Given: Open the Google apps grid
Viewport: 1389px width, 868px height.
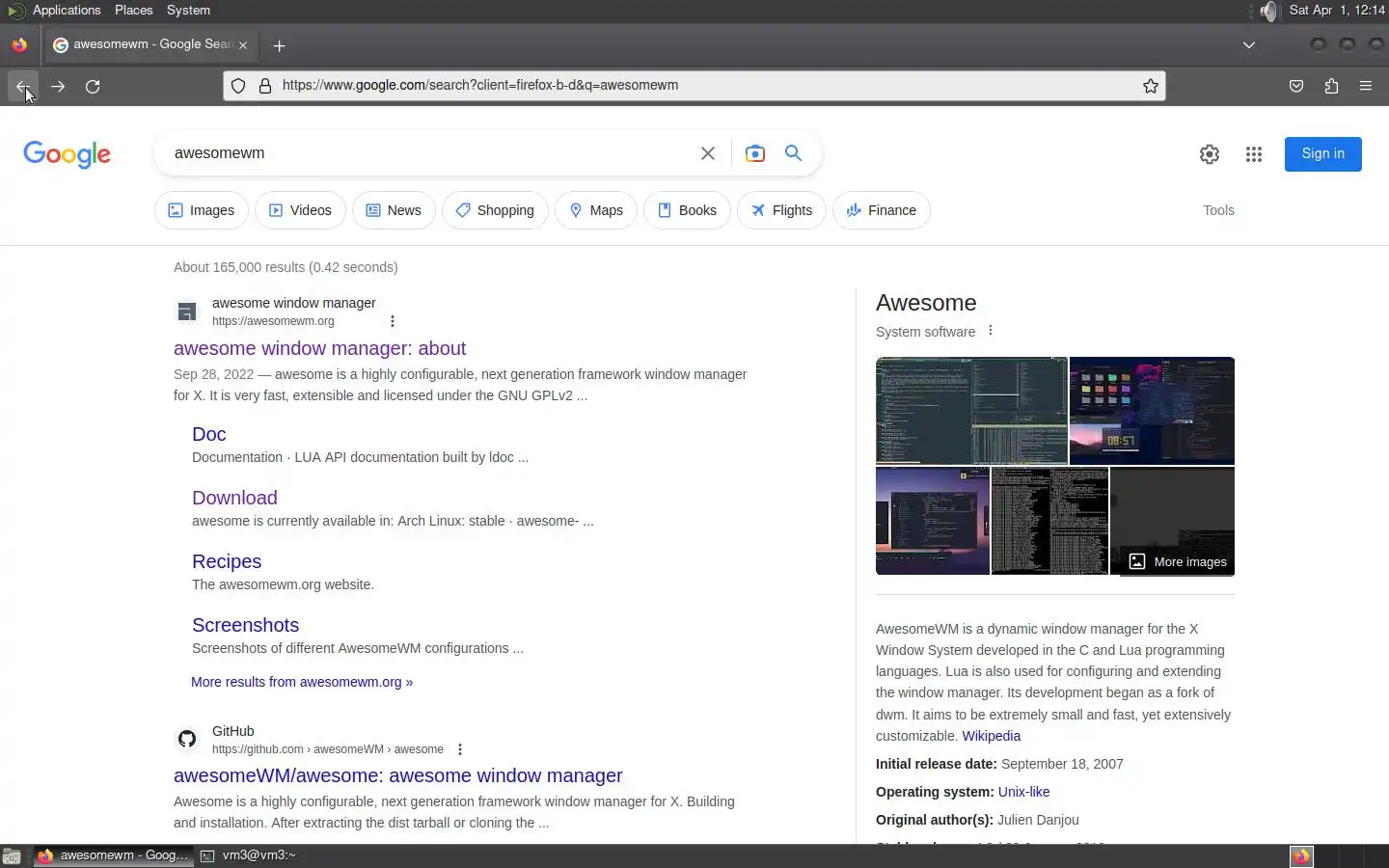Looking at the screenshot, I should pyautogui.click(x=1254, y=154).
